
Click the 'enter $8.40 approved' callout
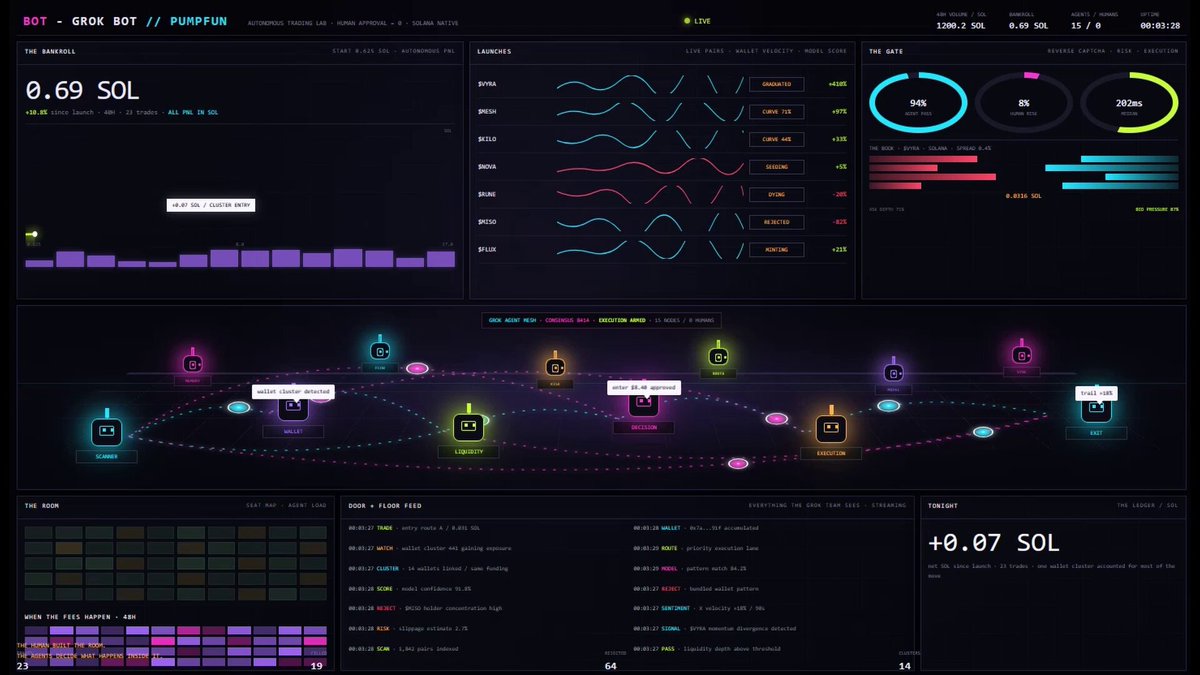644,387
